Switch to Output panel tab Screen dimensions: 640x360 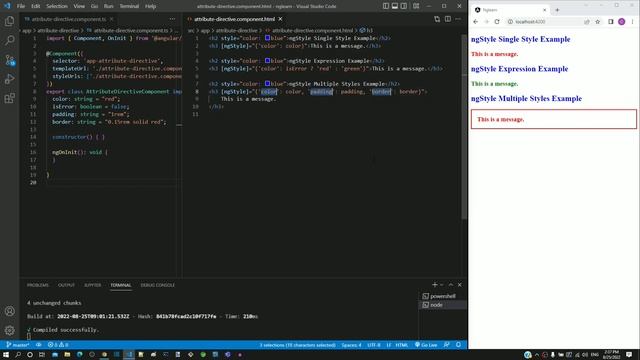pyautogui.click(x=66, y=285)
